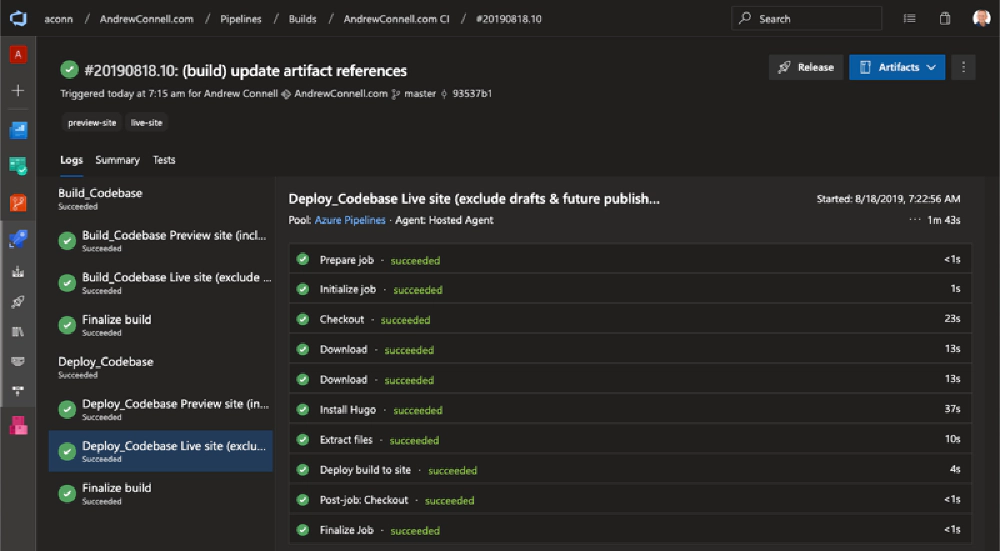1000x551 pixels.
Task: Click the ellipsis beside 1m 43s duration
Action: coord(915,220)
